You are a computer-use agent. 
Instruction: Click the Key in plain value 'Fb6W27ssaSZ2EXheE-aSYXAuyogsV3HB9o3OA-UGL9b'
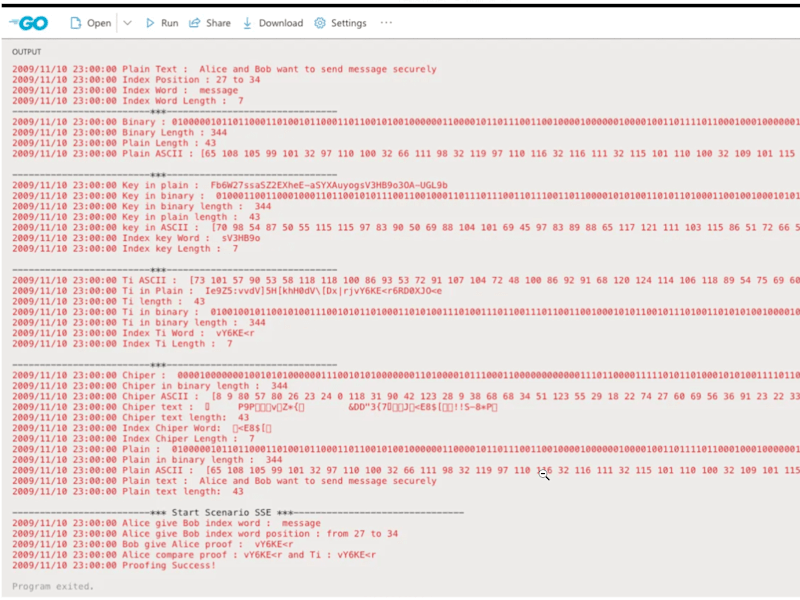(x=329, y=185)
